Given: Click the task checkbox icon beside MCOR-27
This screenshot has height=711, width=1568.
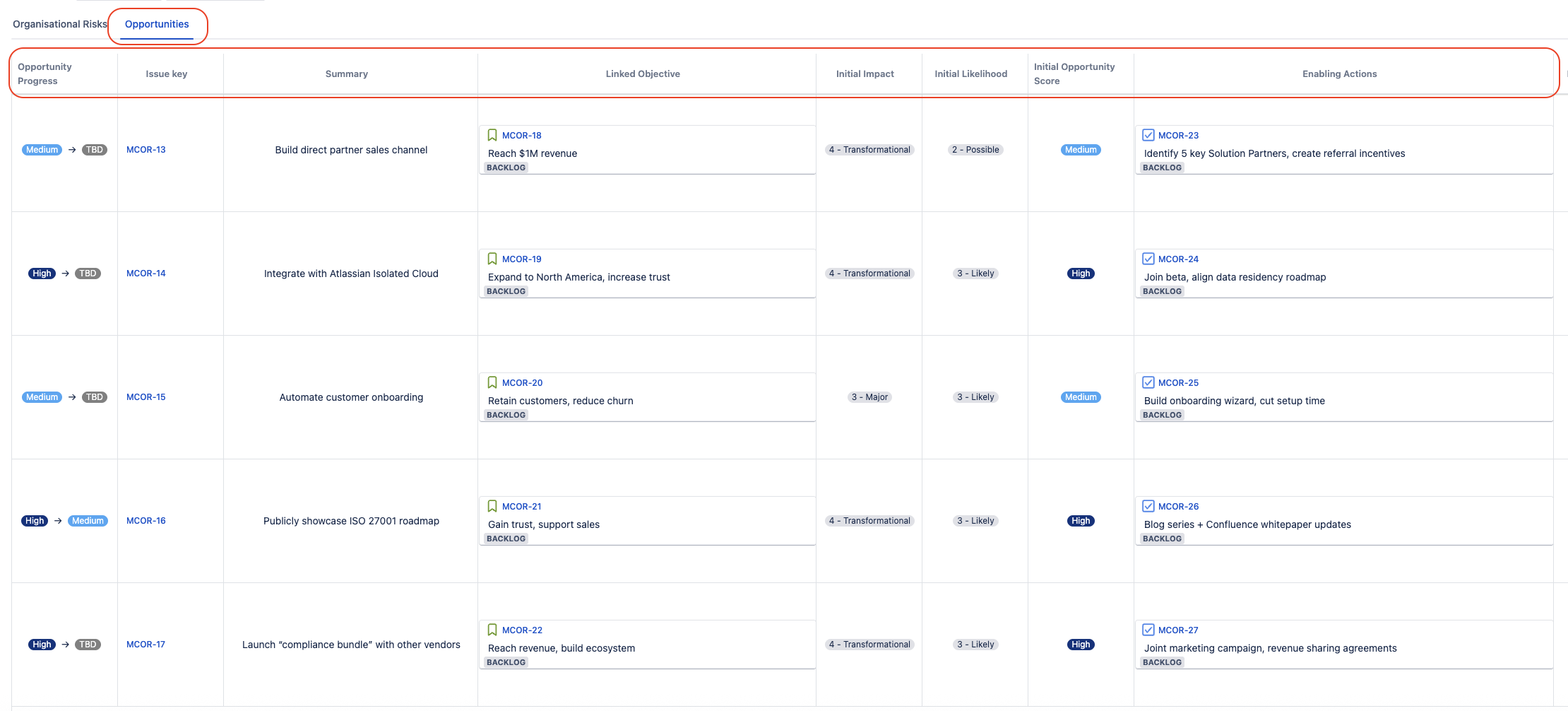Looking at the screenshot, I should pyautogui.click(x=1148, y=630).
